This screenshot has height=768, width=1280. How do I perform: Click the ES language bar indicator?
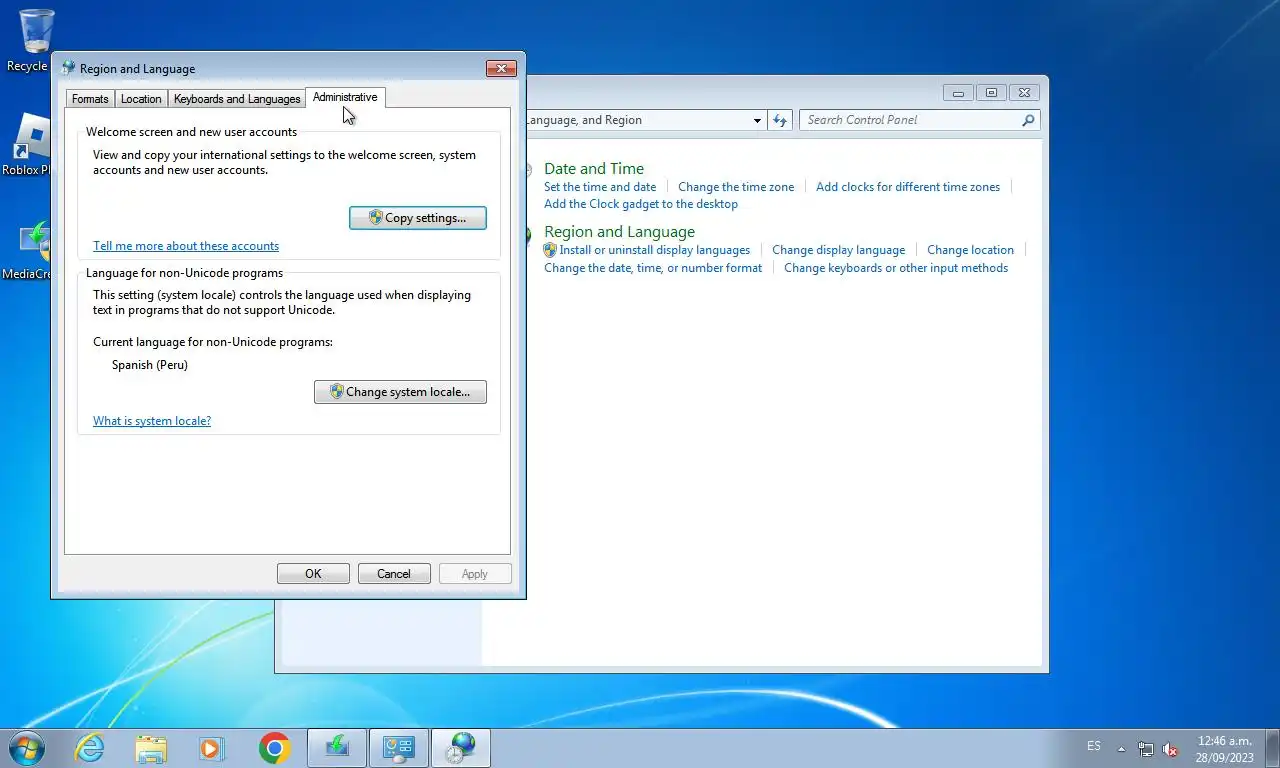tap(1094, 746)
